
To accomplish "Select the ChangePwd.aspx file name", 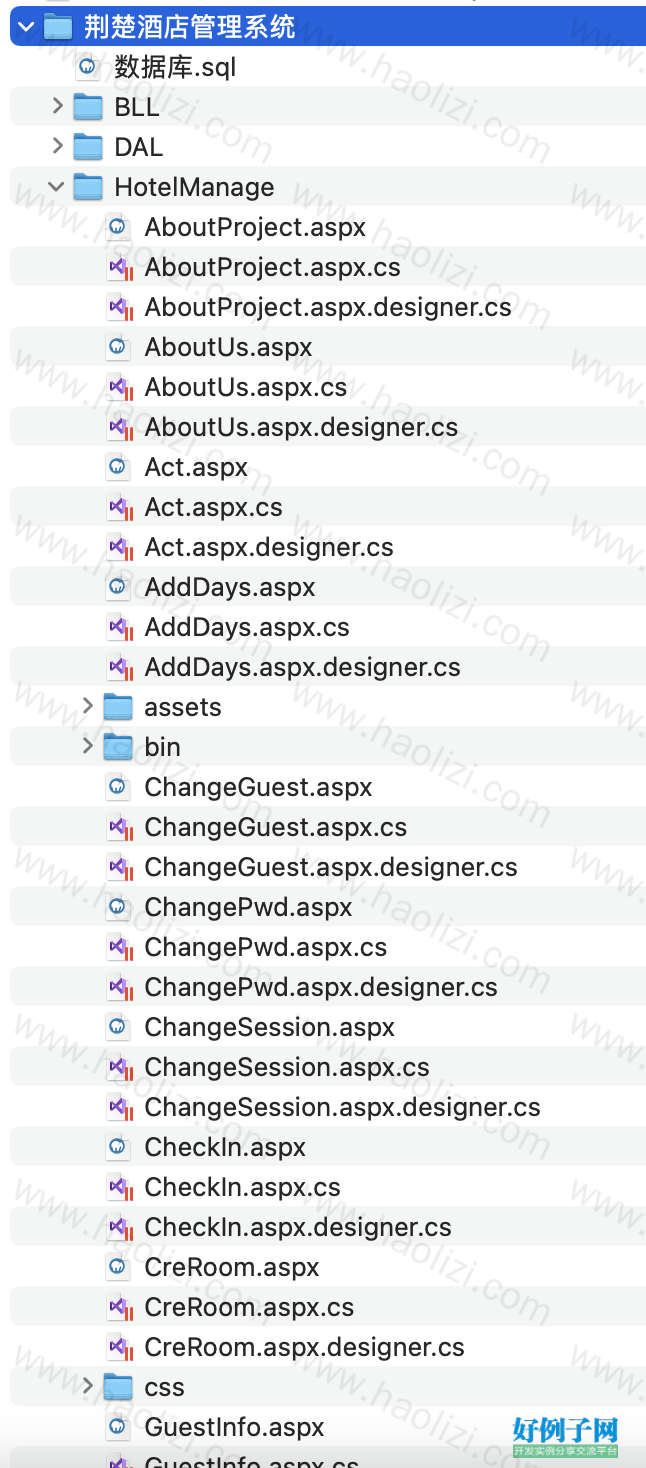I will [248, 907].
